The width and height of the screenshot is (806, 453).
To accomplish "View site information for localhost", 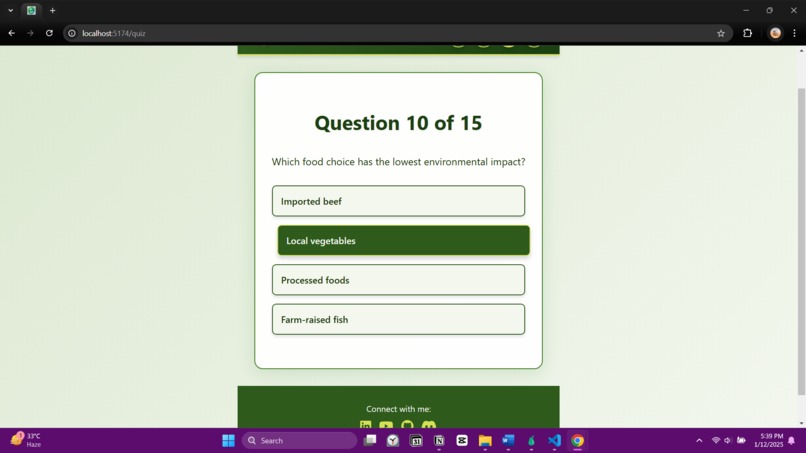I will pyautogui.click(x=72, y=33).
